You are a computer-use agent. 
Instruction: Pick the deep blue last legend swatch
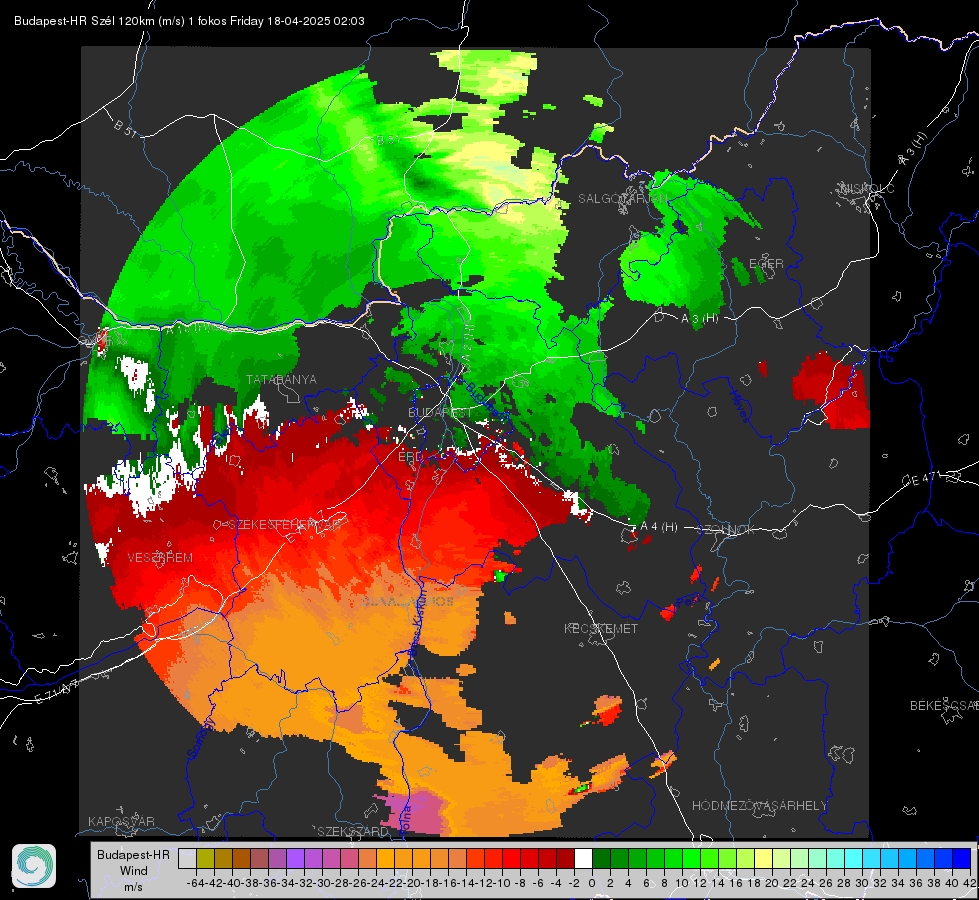tap(962, 859)
